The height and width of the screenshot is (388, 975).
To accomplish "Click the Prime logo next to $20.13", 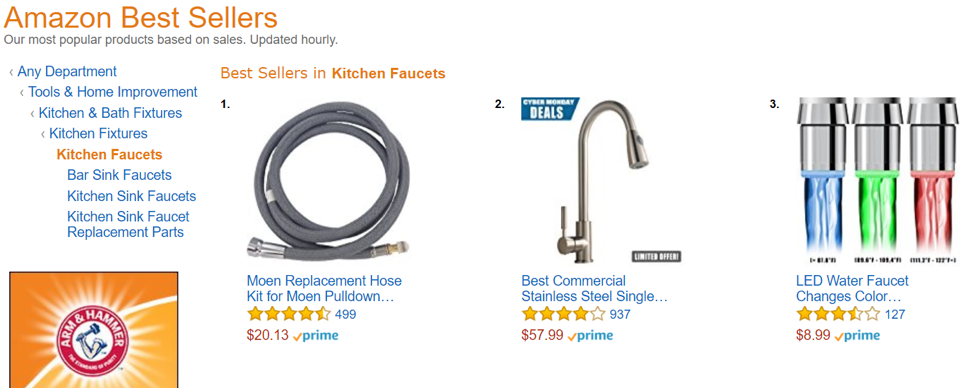I will click(x=315, y=336).
